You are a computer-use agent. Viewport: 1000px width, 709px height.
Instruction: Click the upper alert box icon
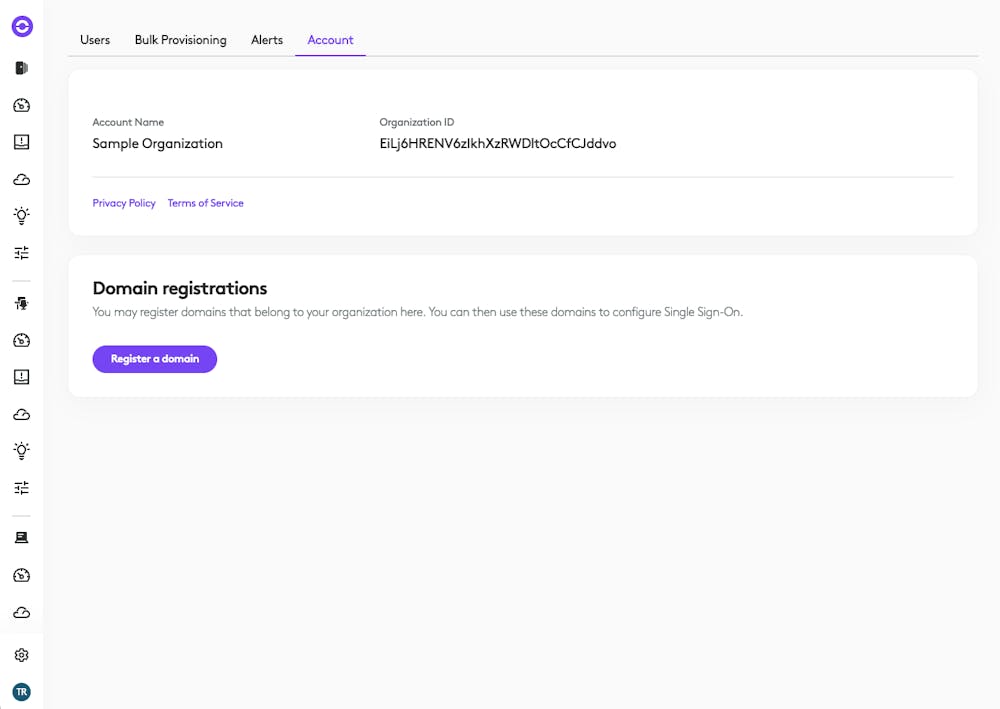[x=21, y=141]
